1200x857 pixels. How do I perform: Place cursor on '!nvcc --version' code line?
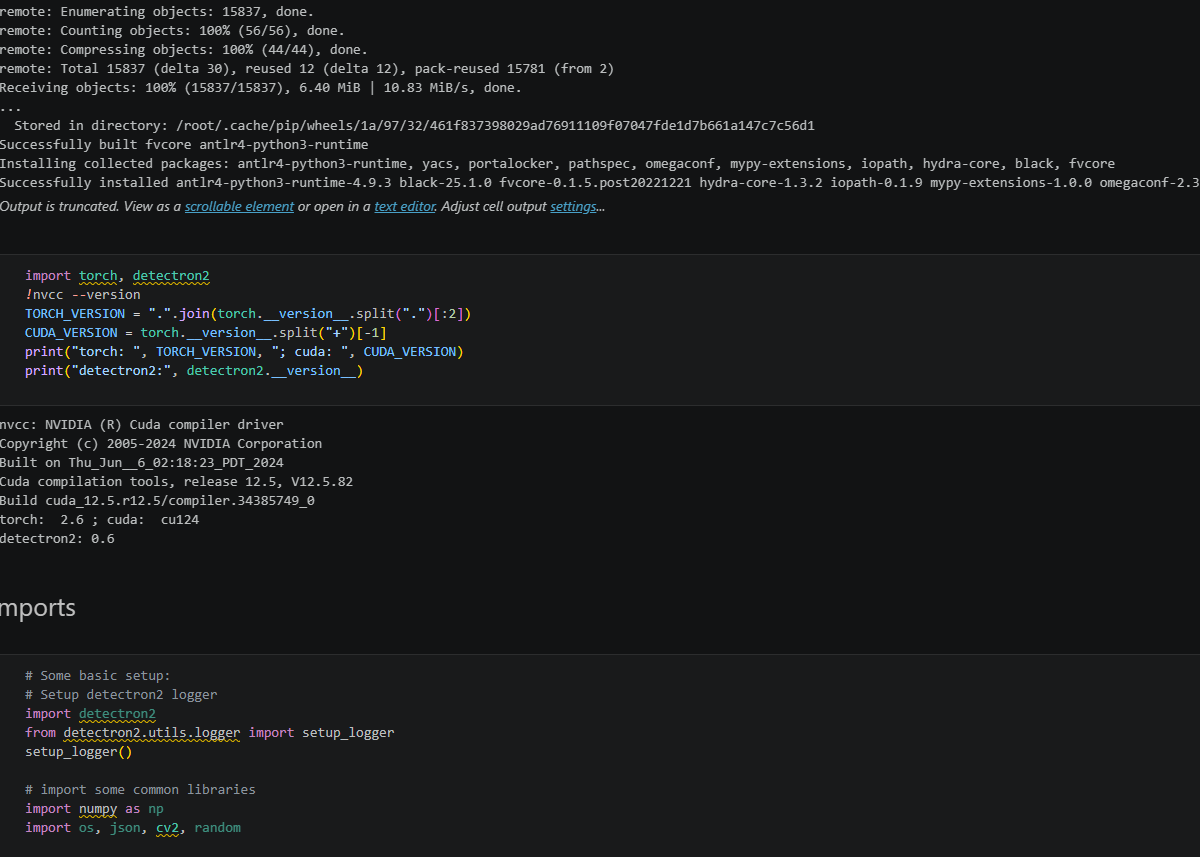point(83,294)
